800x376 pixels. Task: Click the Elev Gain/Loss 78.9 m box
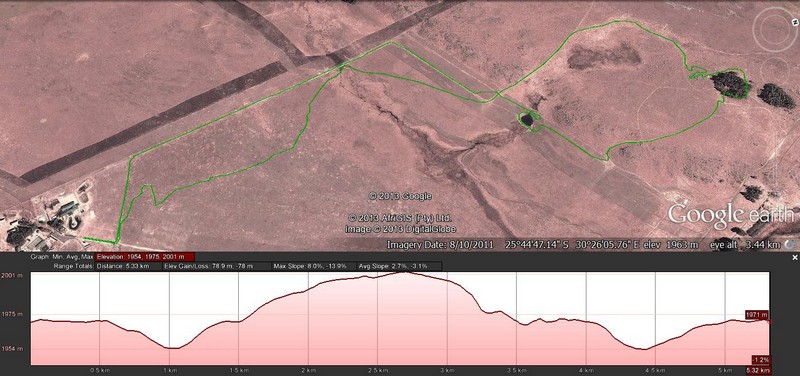point(216,266)
